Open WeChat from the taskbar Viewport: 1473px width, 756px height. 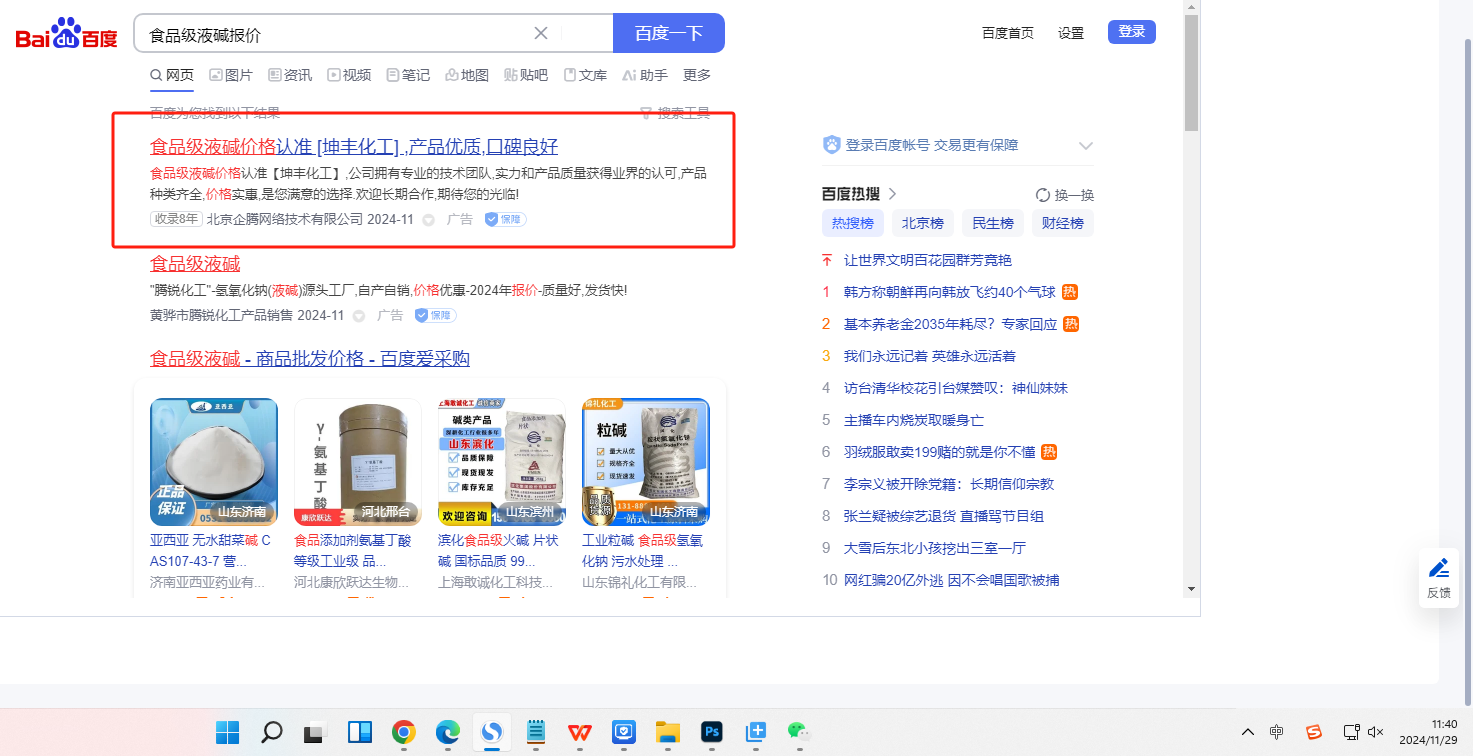[x=797, y=732]
